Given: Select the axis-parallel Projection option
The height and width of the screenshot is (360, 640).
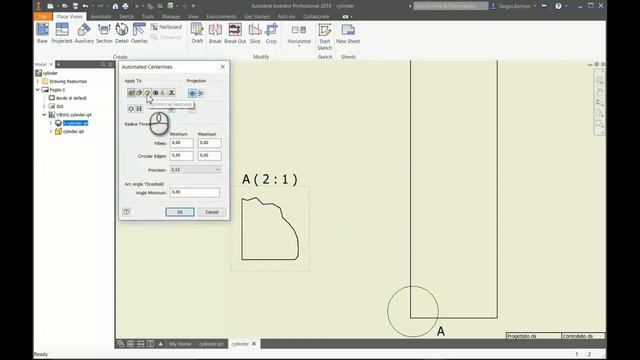Looking at the screenshot, I should tap(200, 93).
